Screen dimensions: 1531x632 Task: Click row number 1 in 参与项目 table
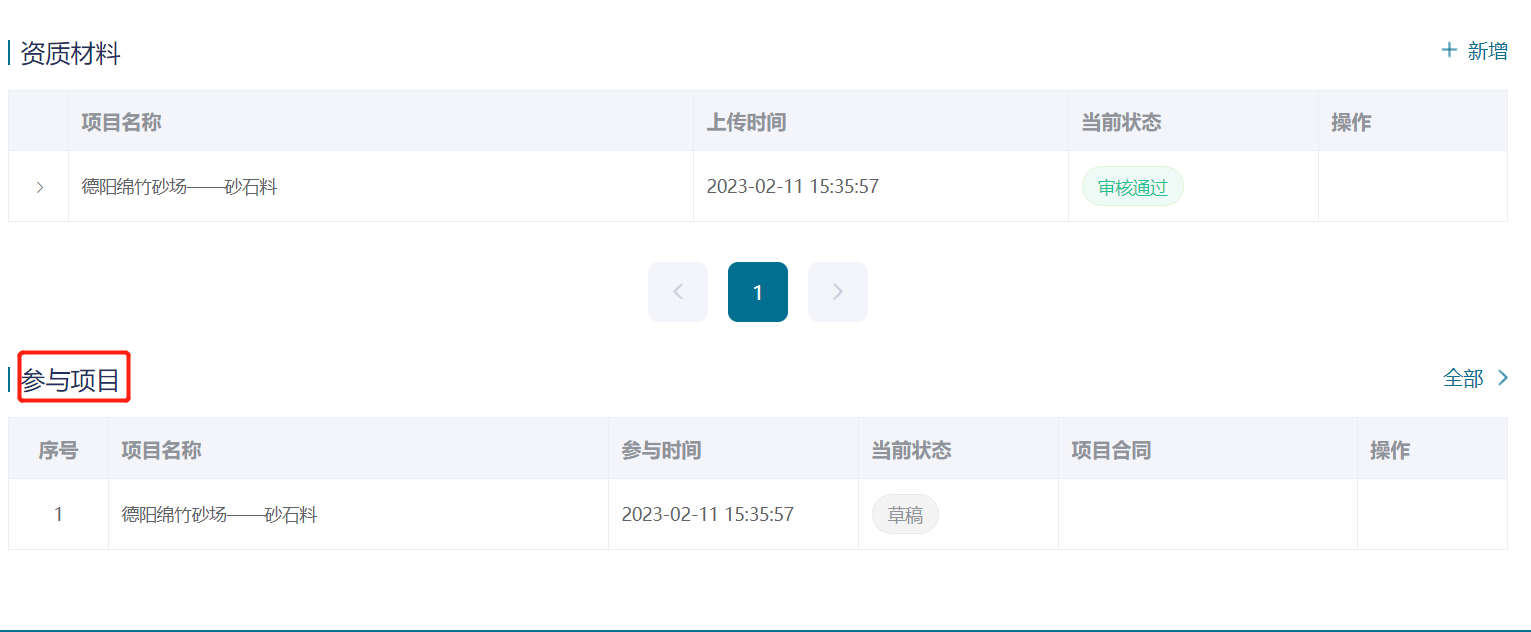click(58, 515)
